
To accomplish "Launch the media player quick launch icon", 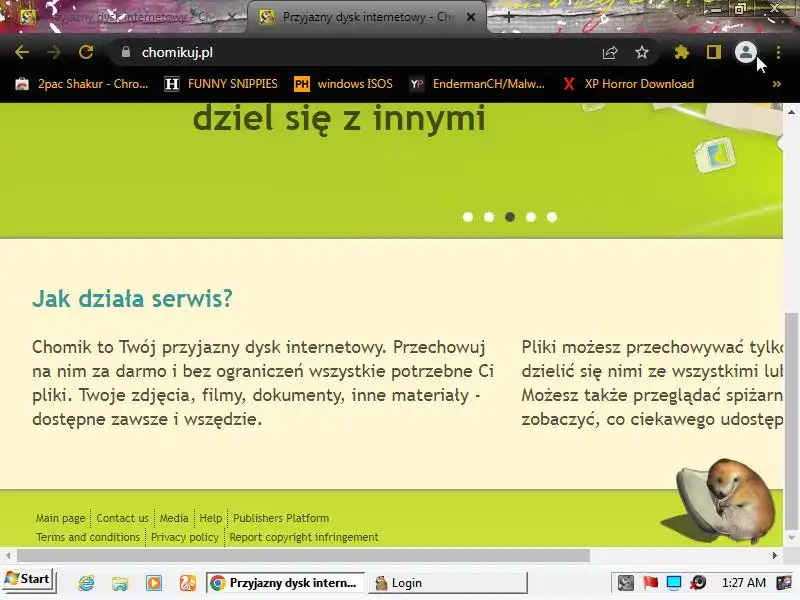I will coord(154,583).
